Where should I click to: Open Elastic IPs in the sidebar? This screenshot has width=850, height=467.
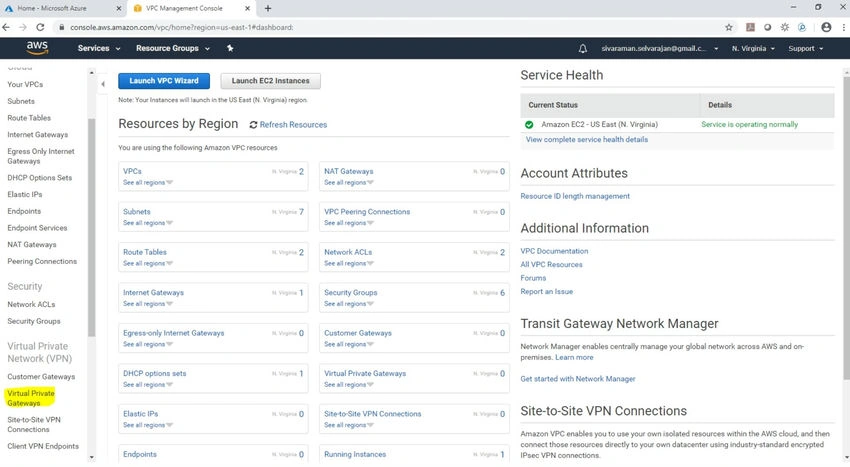(x=24, y=194)
